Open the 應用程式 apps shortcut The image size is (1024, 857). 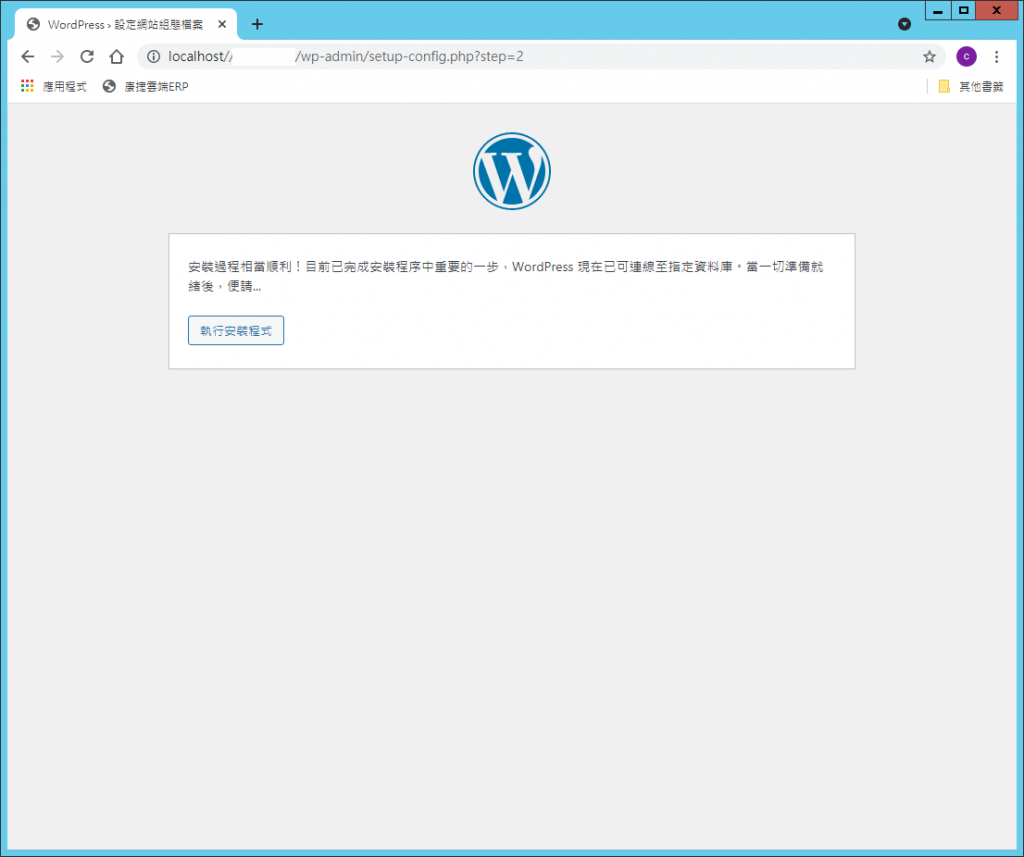[54, 87]
